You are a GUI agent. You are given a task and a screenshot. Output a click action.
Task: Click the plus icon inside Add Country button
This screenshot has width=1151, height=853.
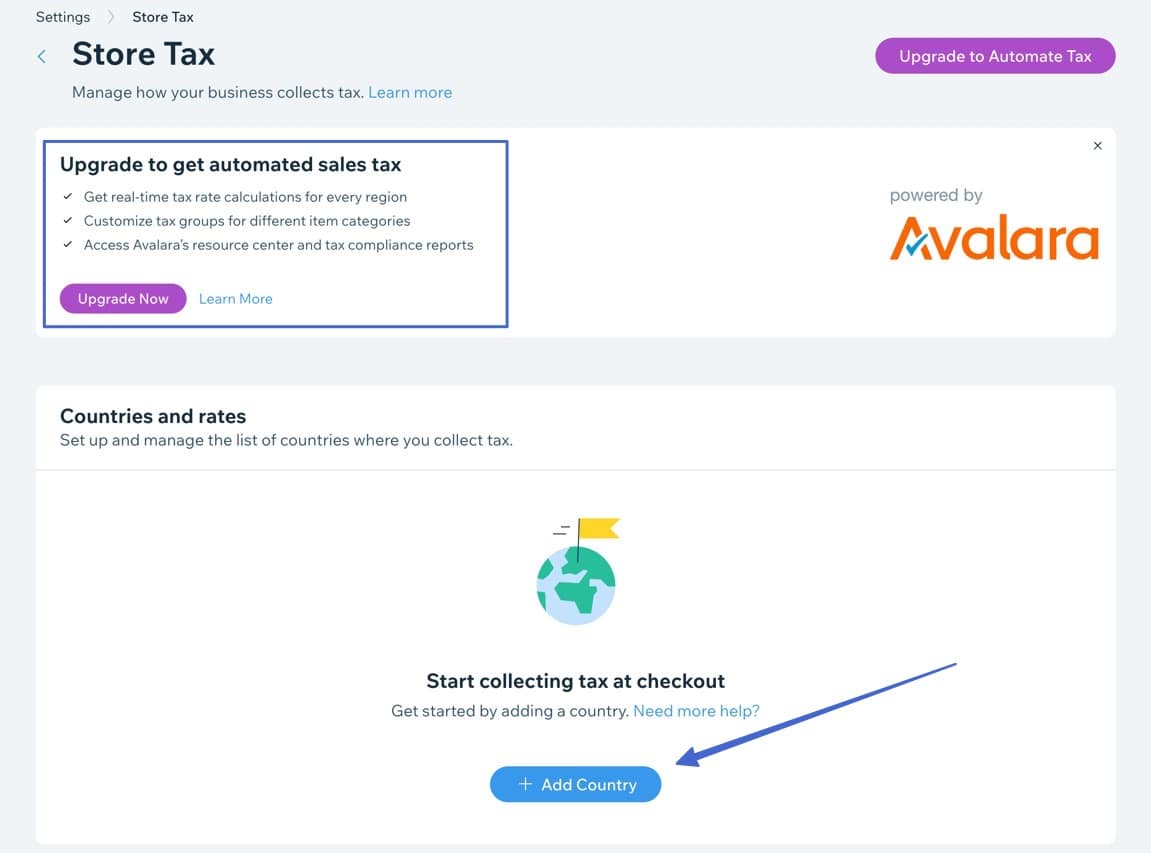point(525,784)
